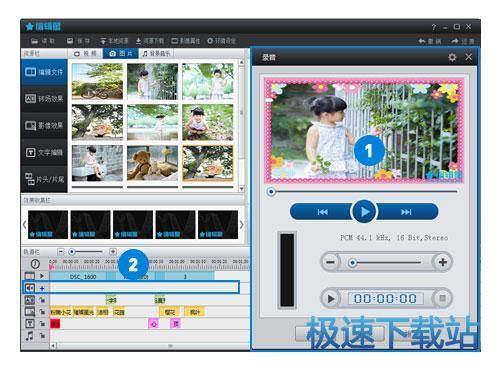Switch to the background music tab
The image size is (500, 370).
click(x=156, y=53)
